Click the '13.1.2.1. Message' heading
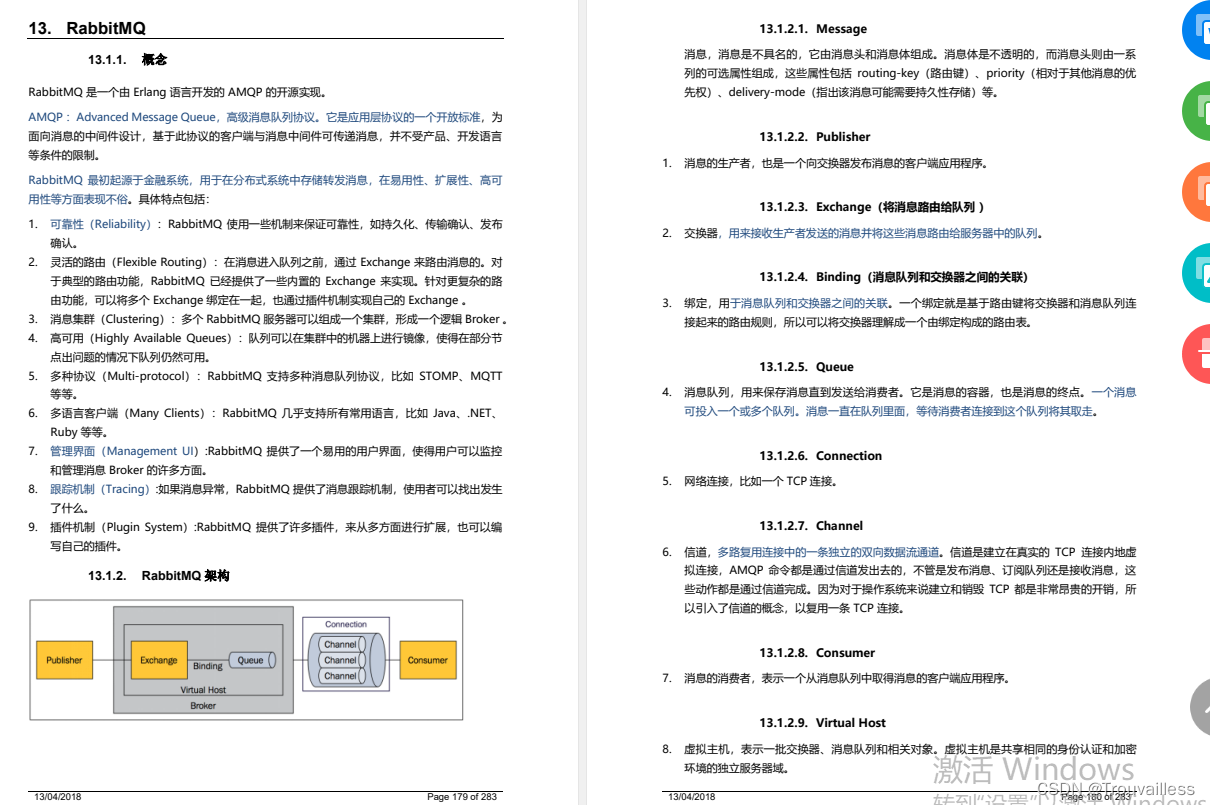 (813, 29)
